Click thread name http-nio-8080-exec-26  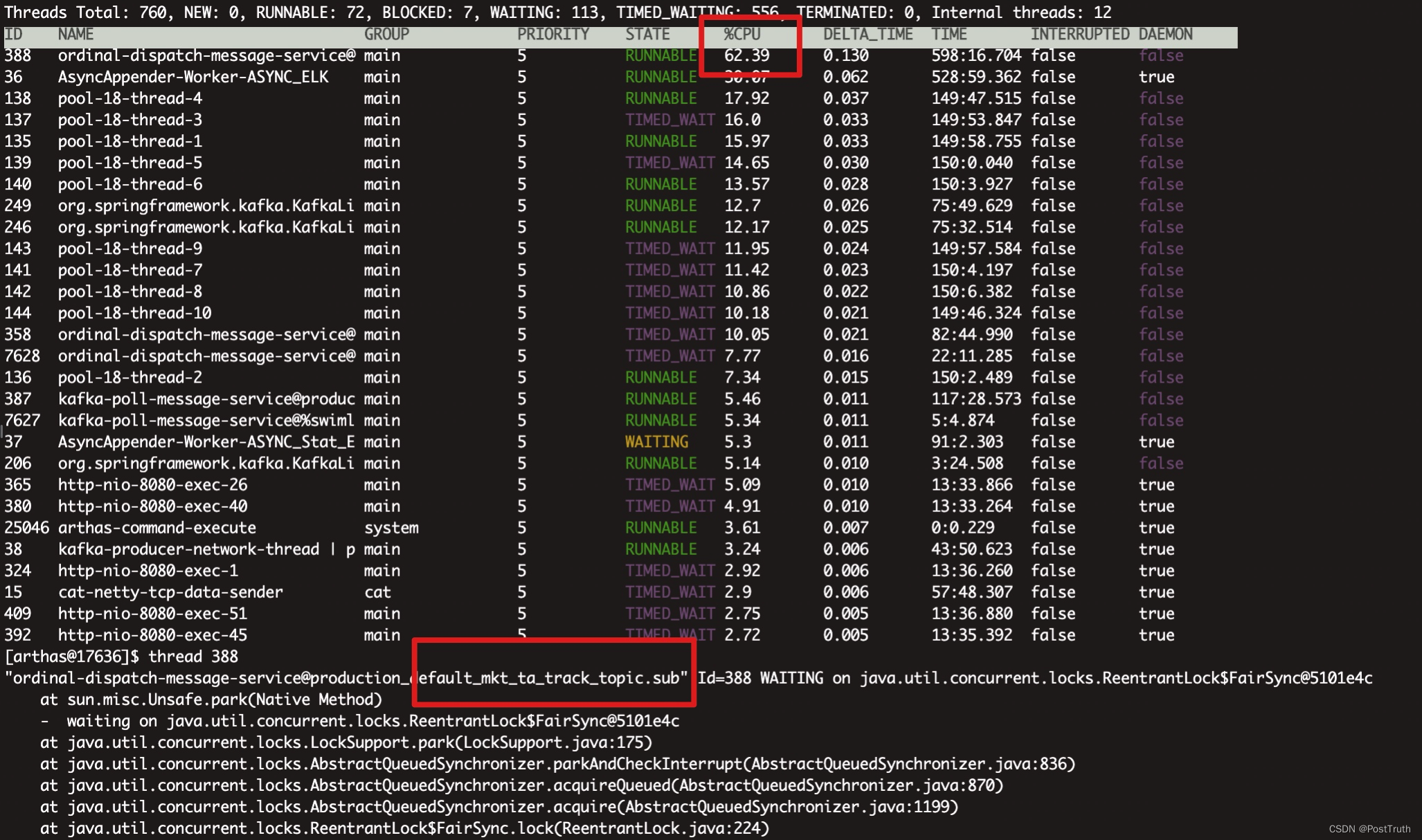coord(153,484)
